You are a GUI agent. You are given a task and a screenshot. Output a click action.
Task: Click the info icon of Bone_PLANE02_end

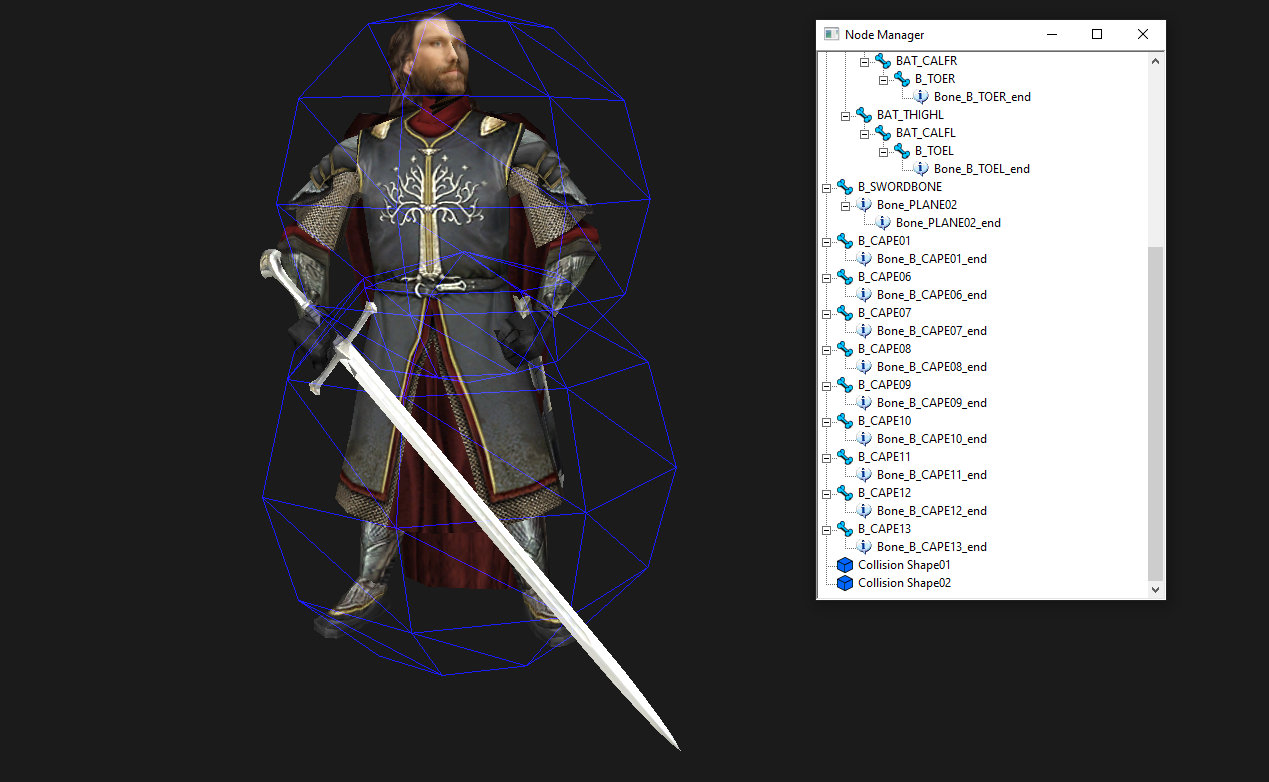883,223
